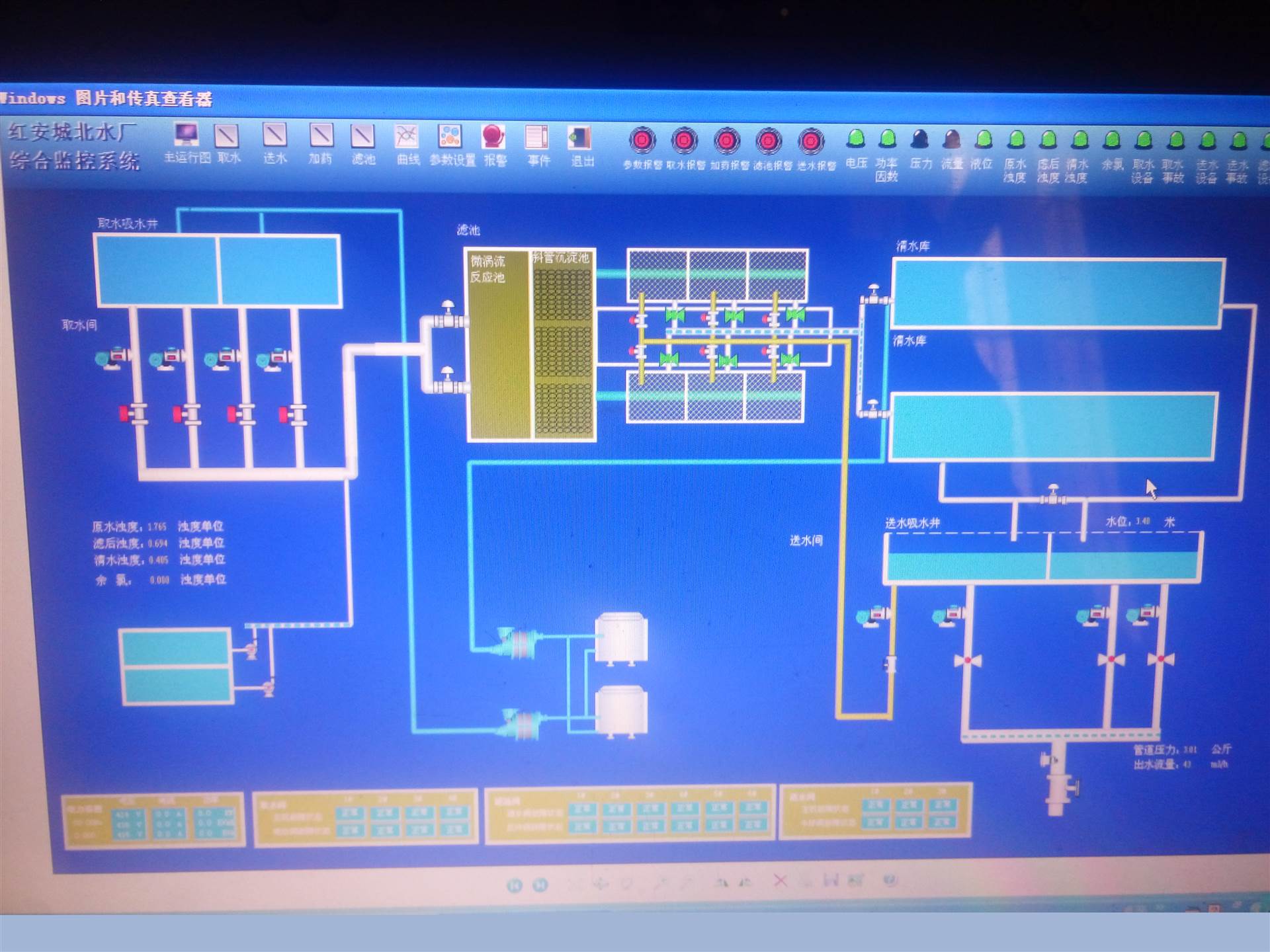The height and width of the screenshot is (952, 1270).
Task: Open the 报警 alarm bell icon
Action: 493,137
